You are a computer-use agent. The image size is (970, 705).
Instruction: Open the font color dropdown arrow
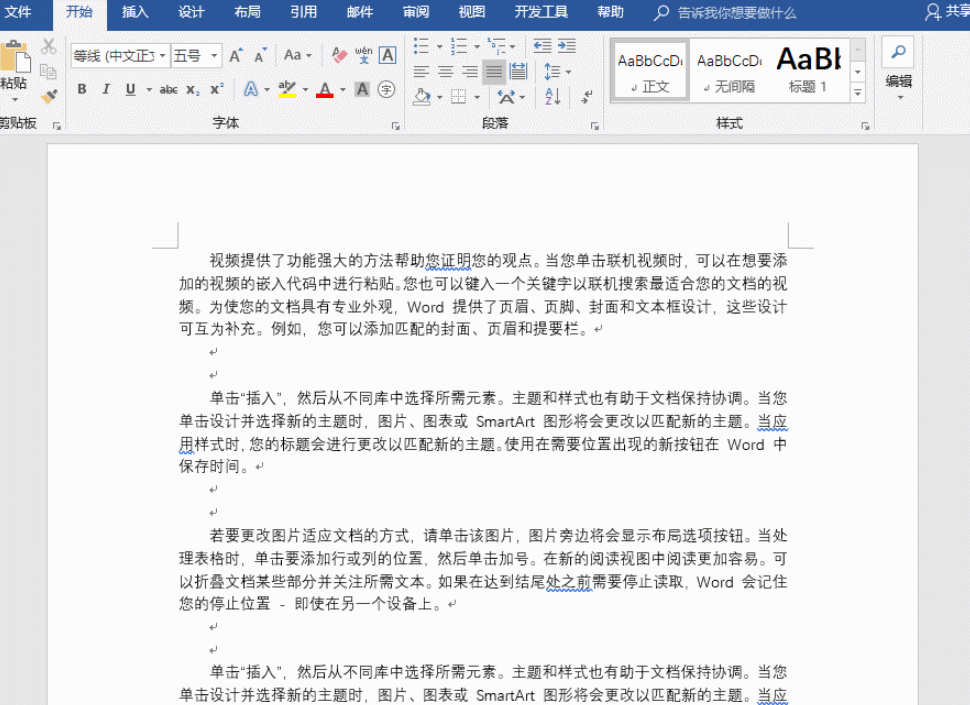tap(343, 90)
